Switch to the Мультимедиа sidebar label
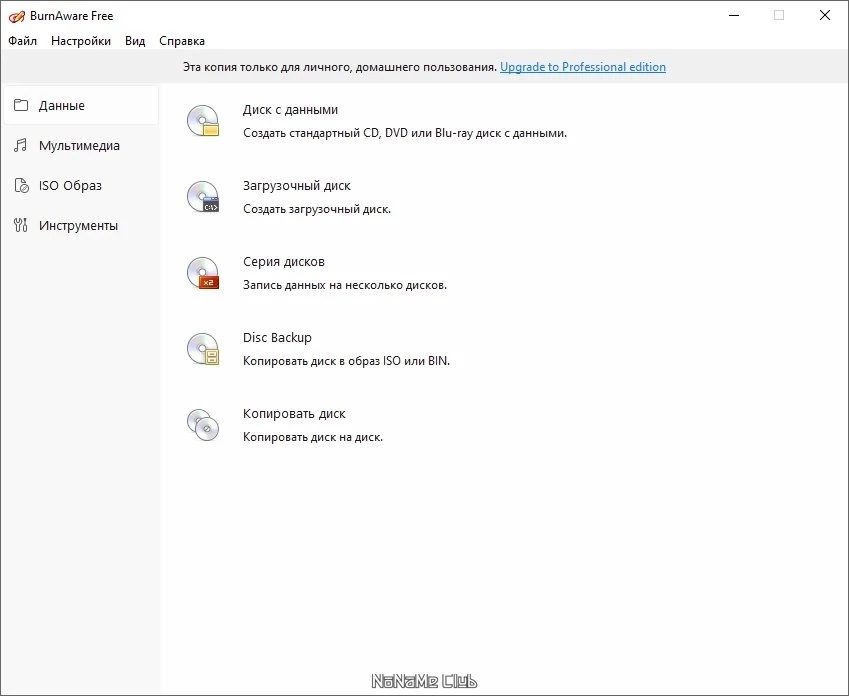This screenshot has height=696, width=849. click(x=79, y=146)
